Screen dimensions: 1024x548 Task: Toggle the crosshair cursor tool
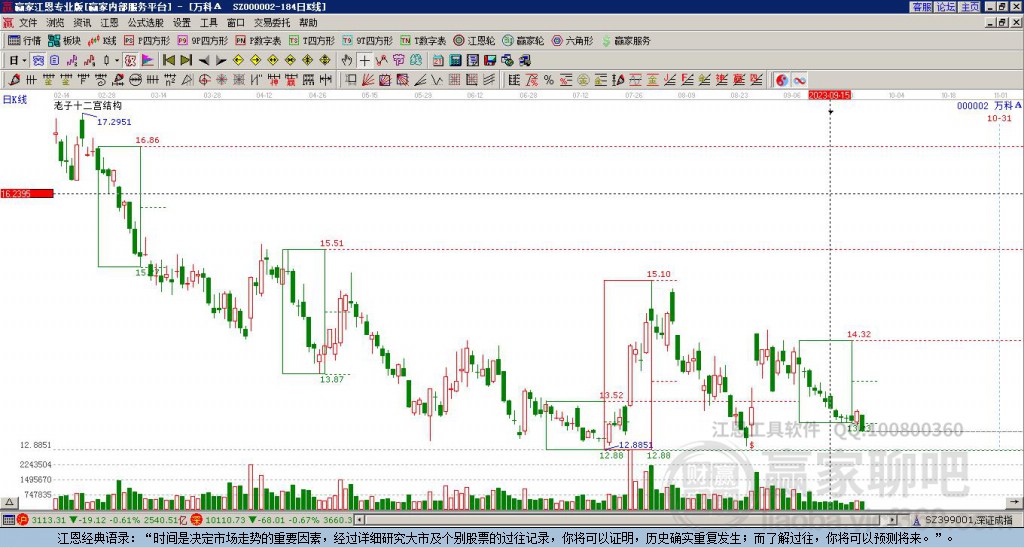point(364,61)
